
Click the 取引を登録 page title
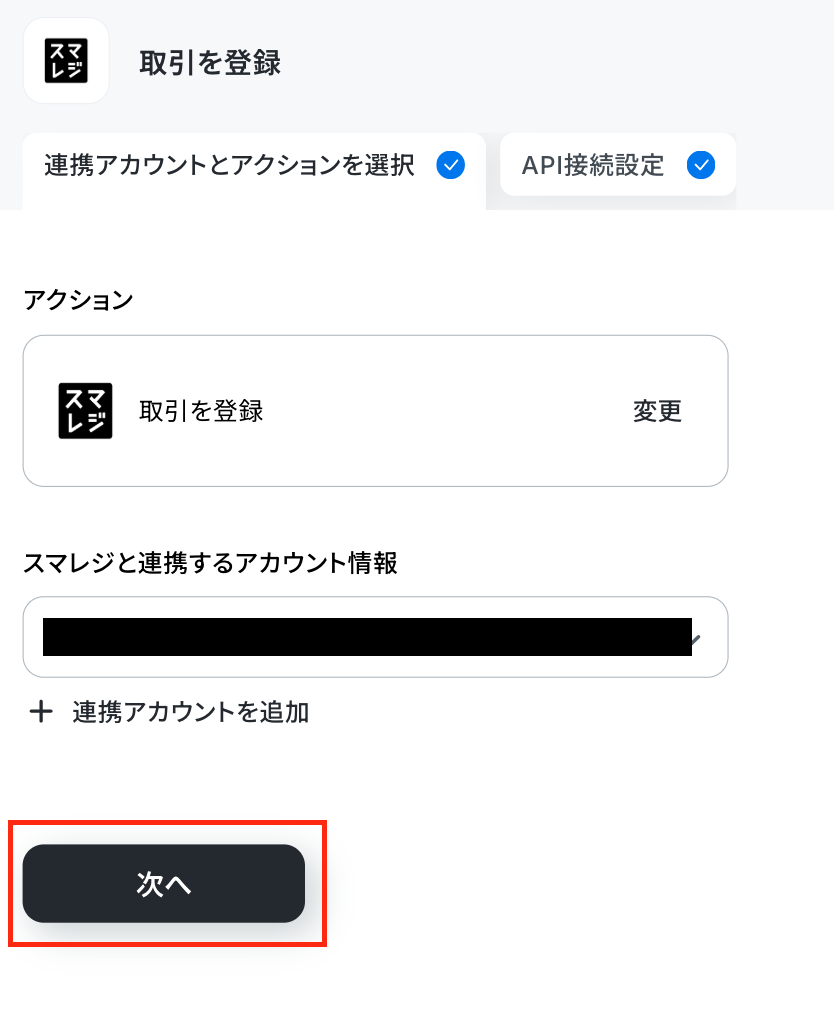point(210,63)
